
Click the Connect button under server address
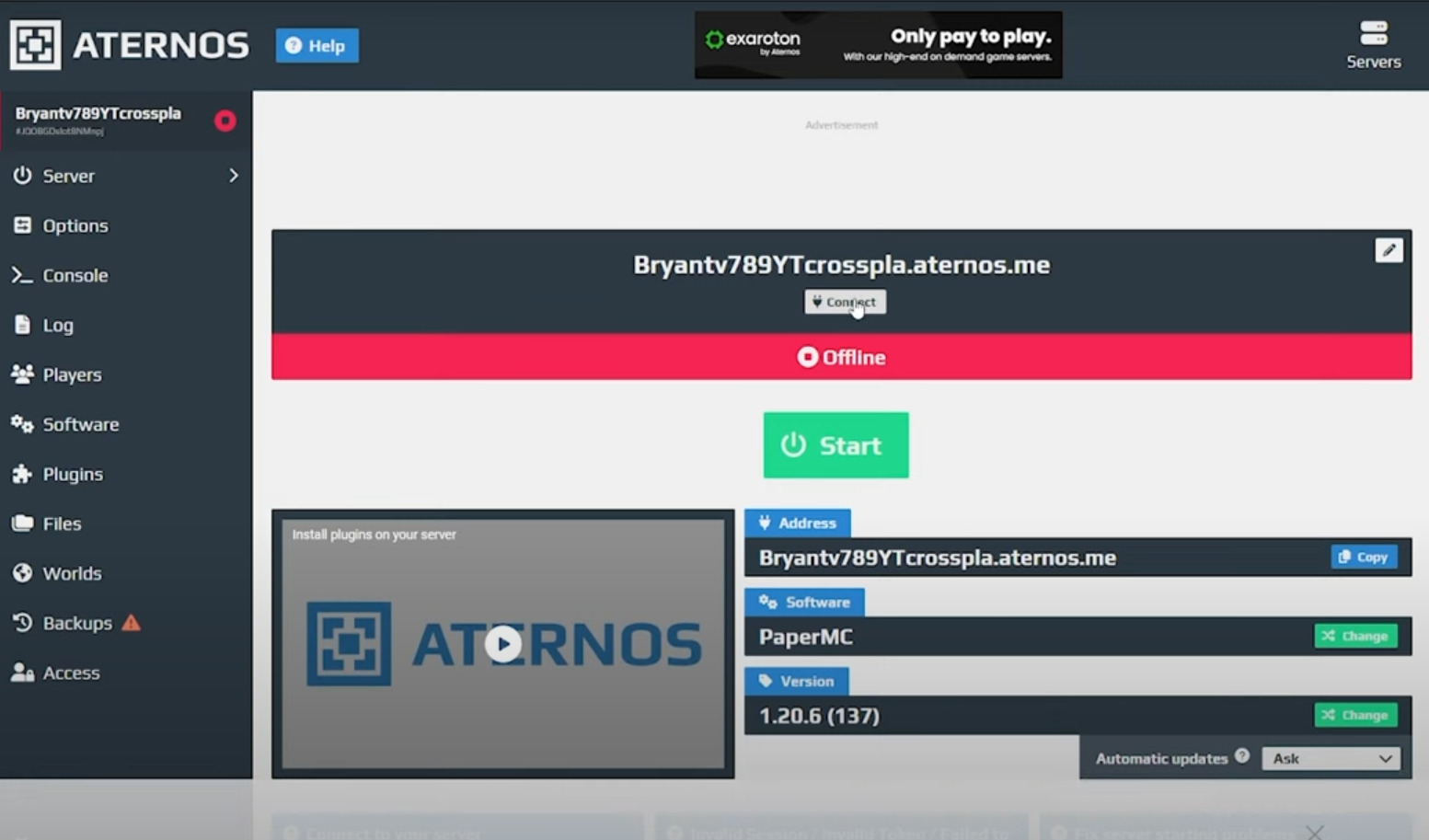coord(845,302)
